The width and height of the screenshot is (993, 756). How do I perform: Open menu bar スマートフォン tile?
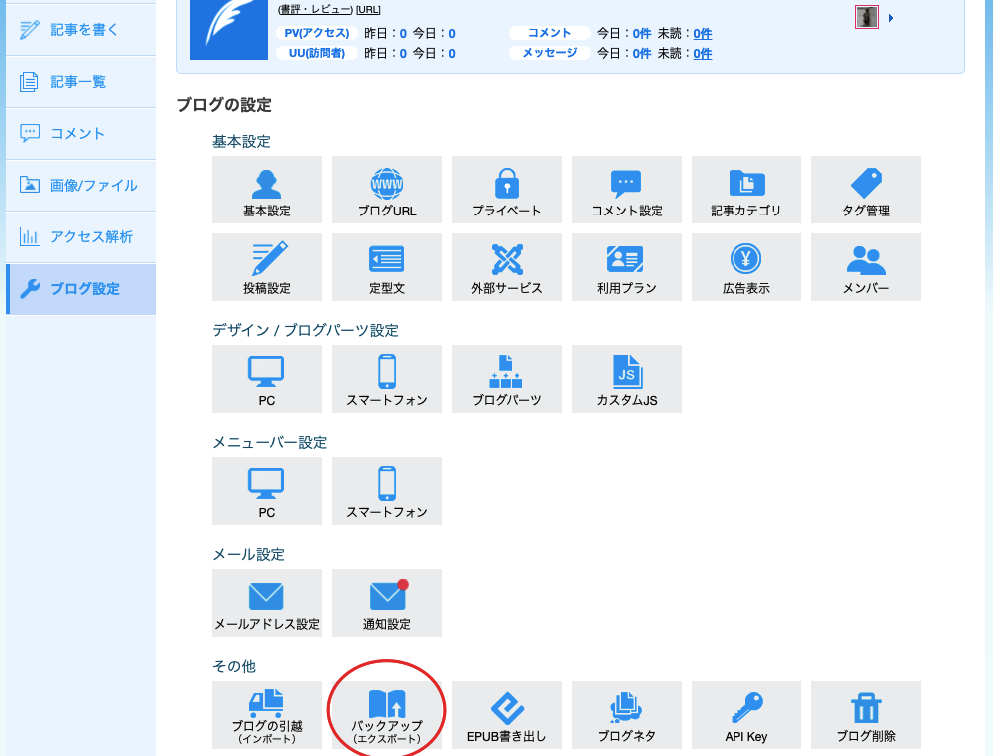click(x=387, y=491)
